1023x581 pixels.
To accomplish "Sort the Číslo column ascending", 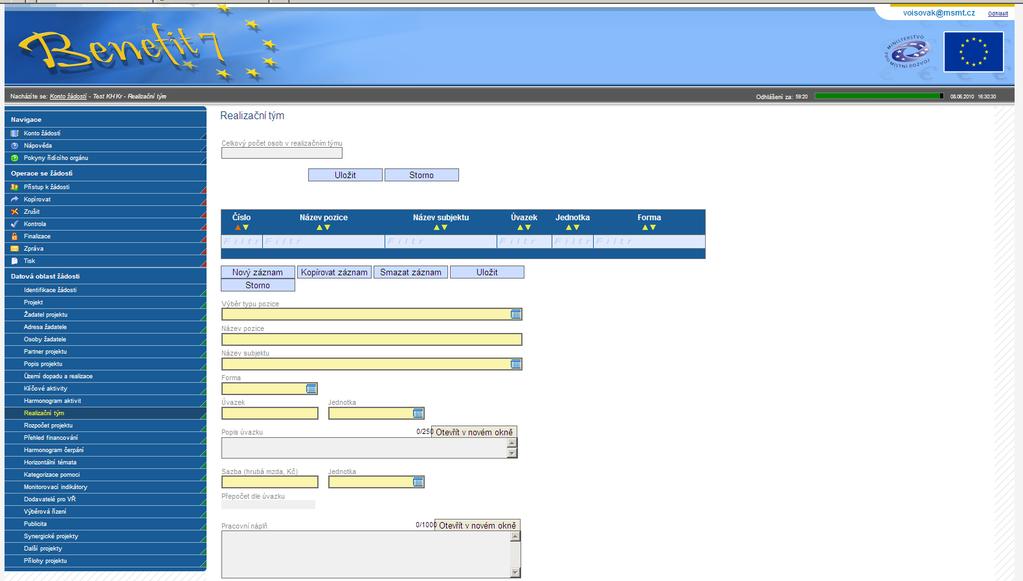I will pyautogui.click(x=237, y=228).
